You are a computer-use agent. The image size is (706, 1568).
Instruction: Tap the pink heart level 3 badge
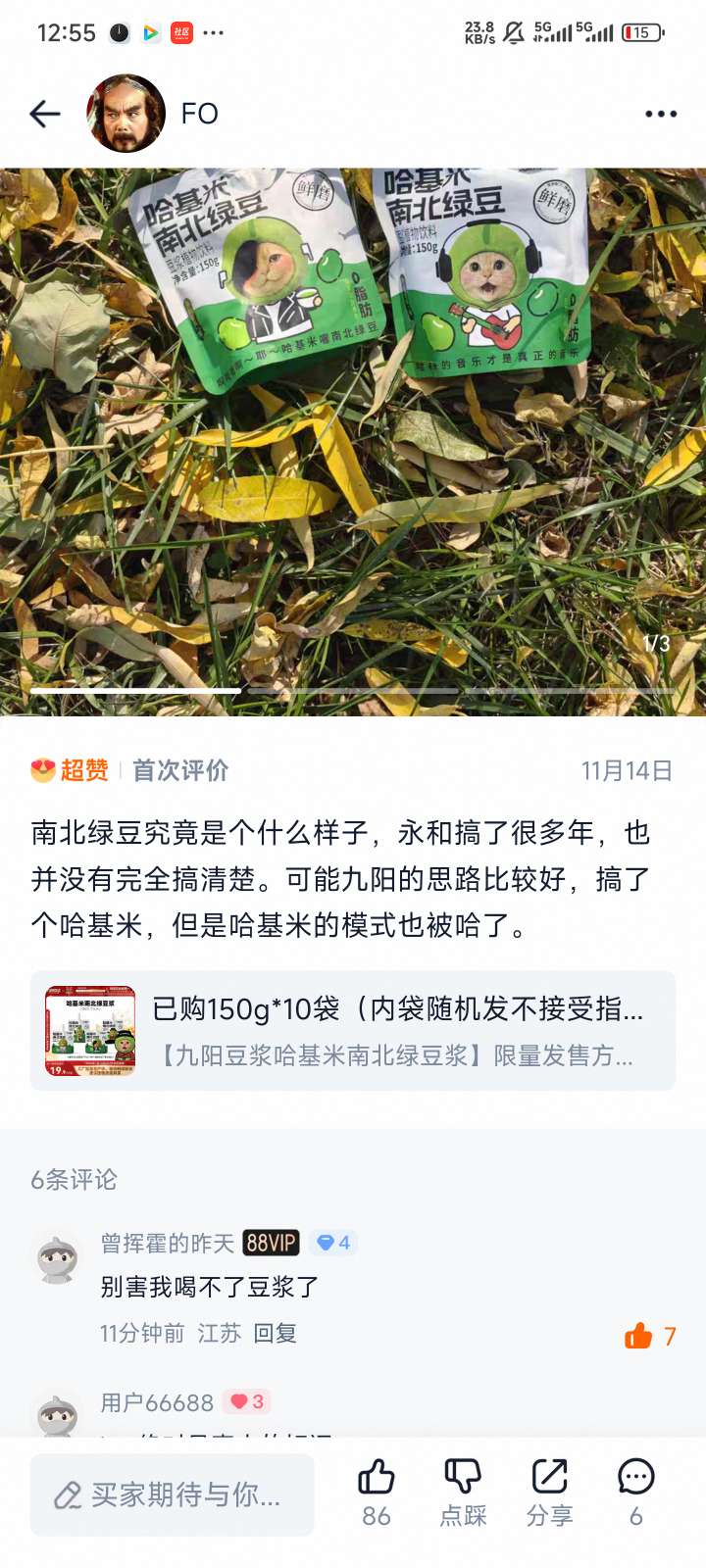[x=247, y=1402]
